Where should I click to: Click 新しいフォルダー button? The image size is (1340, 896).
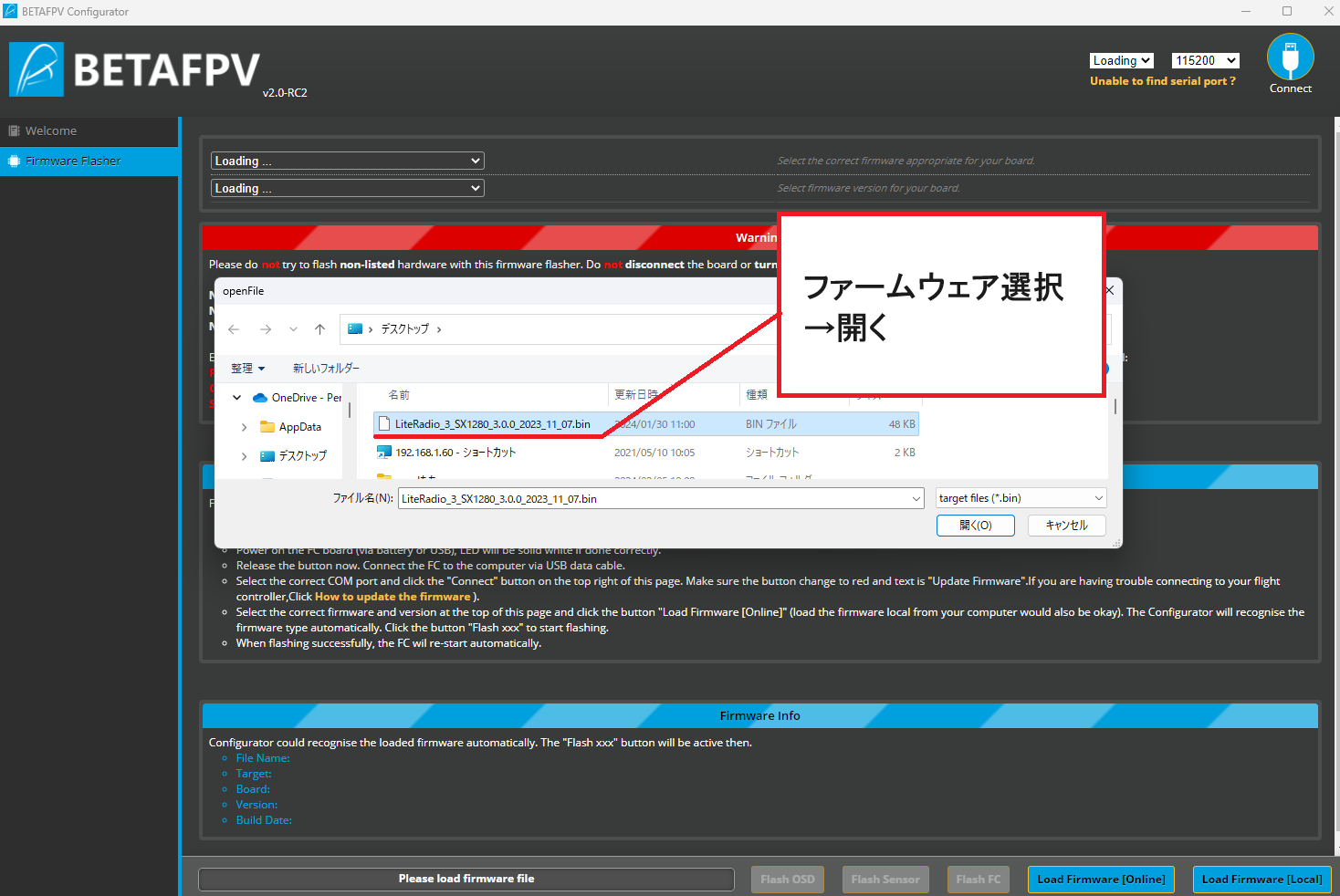pyautogui.click(x=326, y=369)
